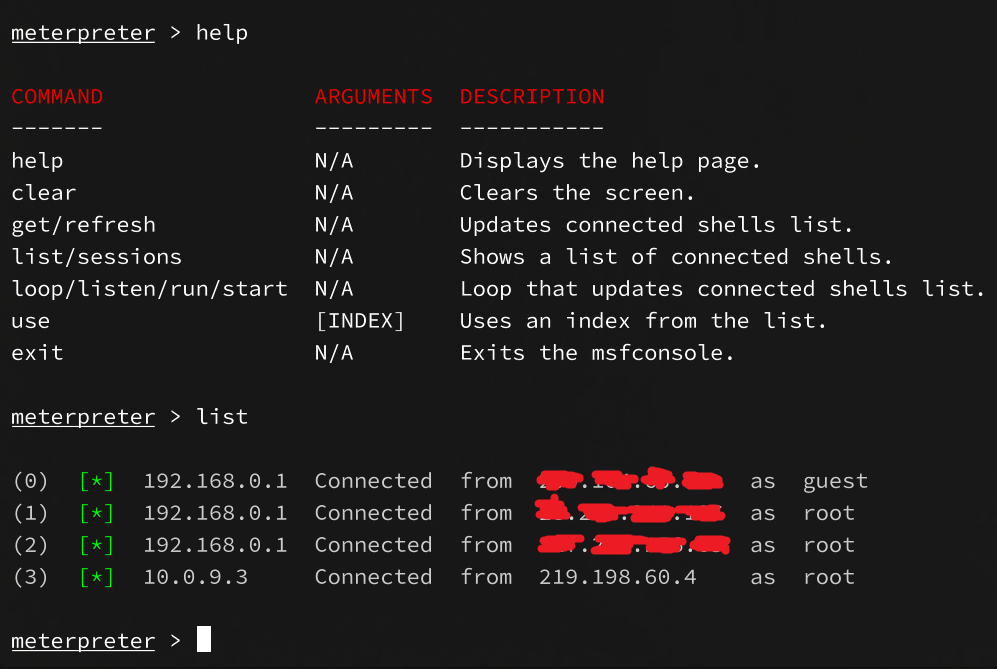Click the 219.198.60.4 source address

click(x=617, y=577)
